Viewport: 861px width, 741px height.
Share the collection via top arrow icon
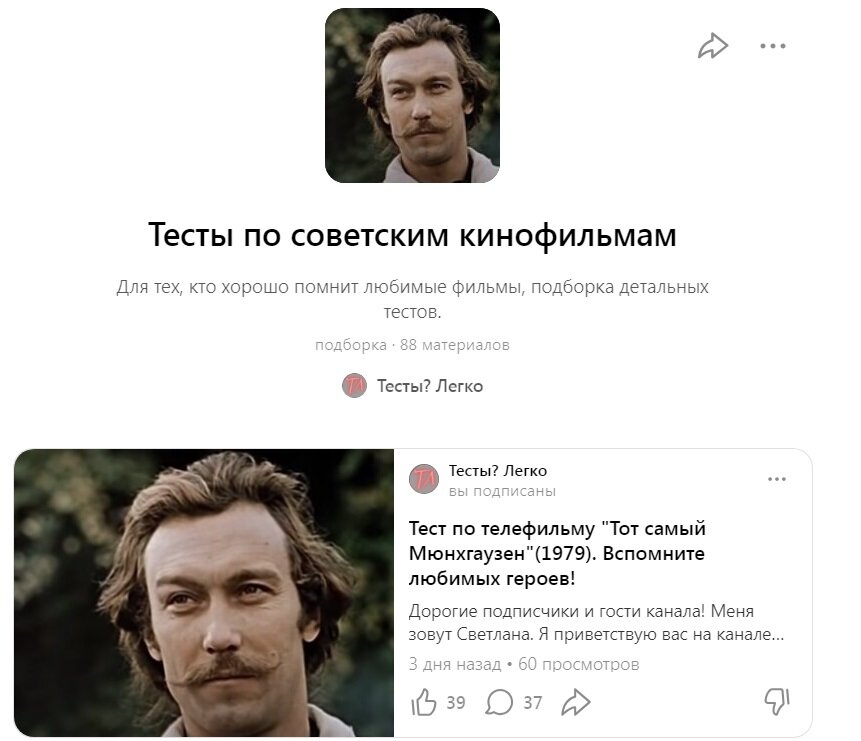(x=712, y=46)
